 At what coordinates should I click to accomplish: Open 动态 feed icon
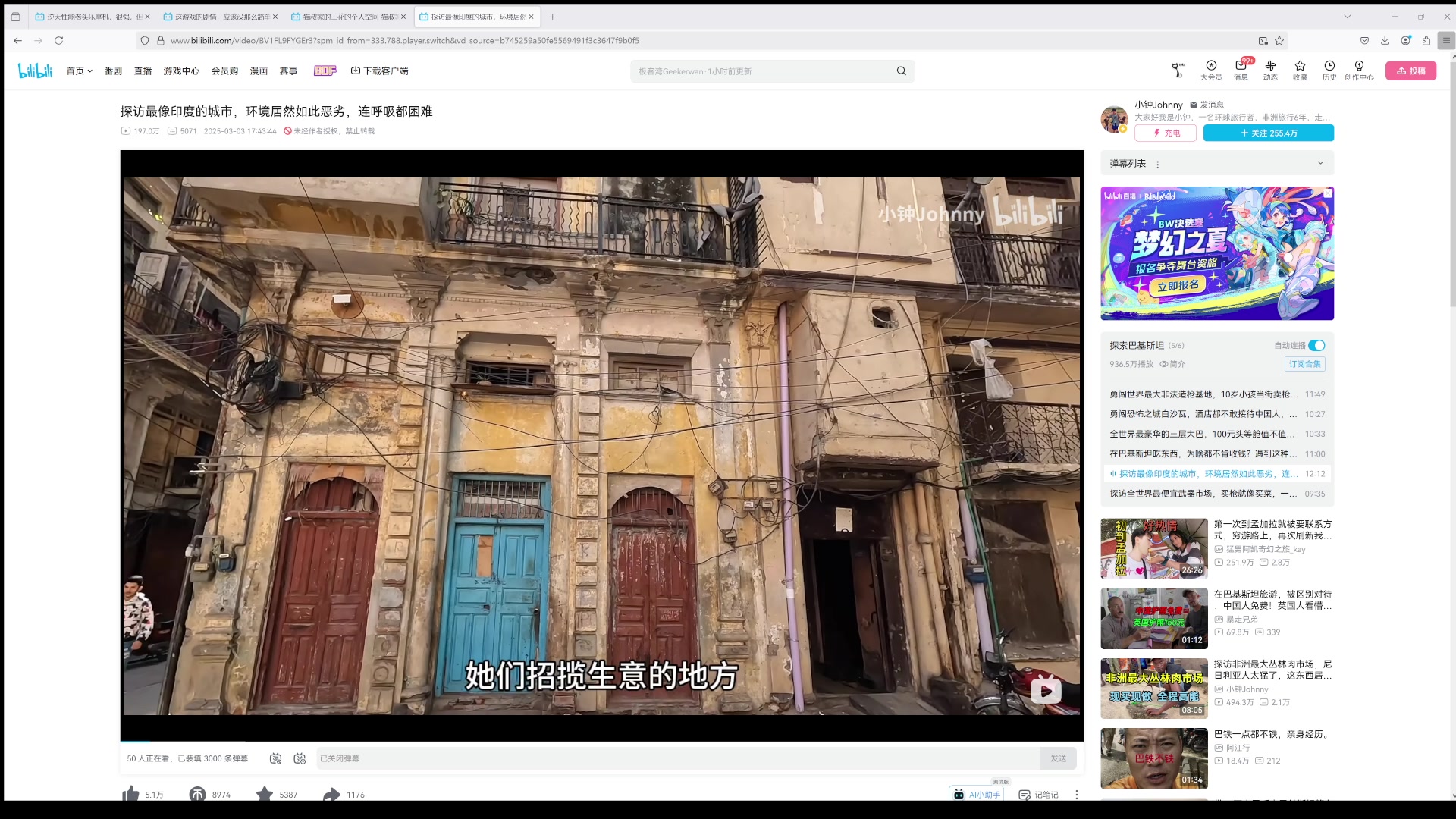tap(1270, 71)
